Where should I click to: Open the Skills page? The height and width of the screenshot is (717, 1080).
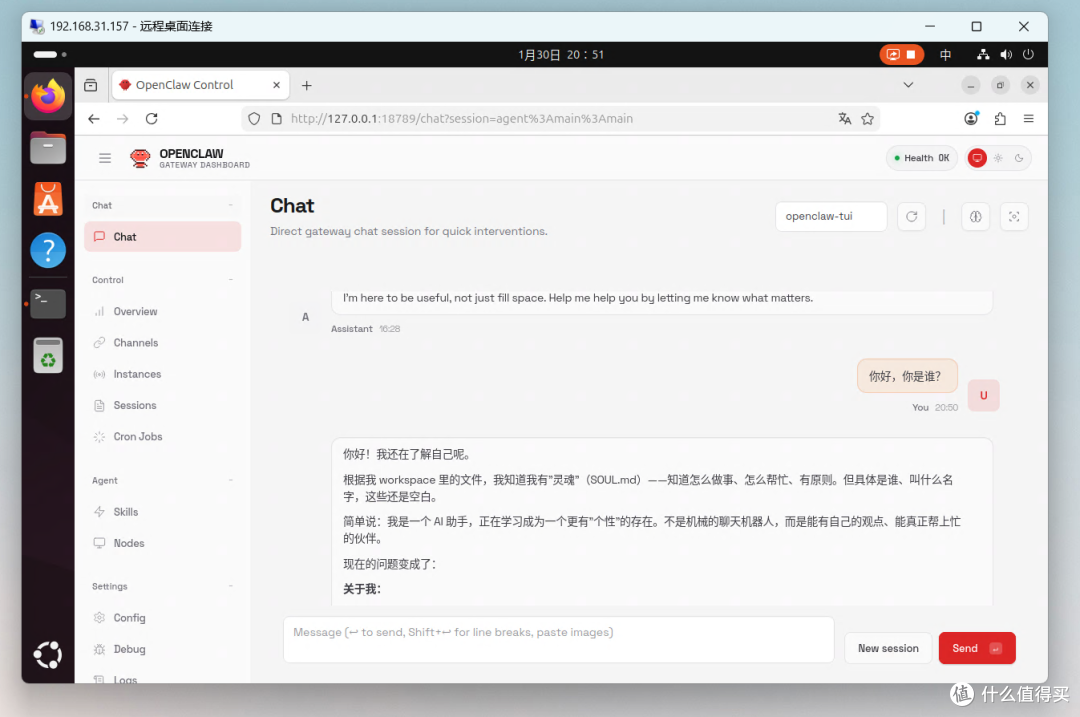(163, 512)
